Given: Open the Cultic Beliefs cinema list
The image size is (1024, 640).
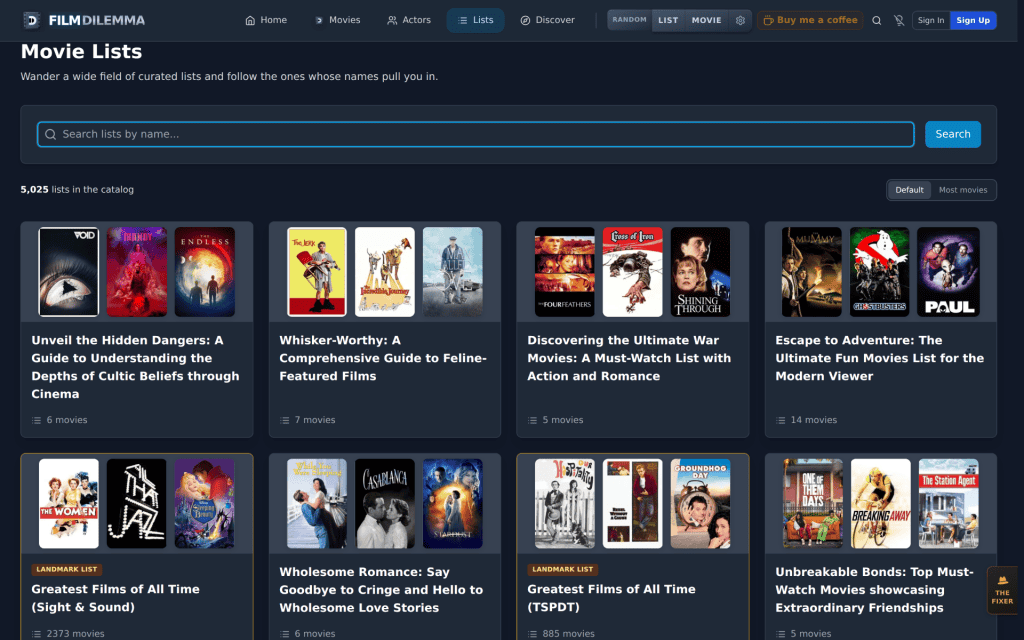Looking at the screenshot, I should 135,367.
